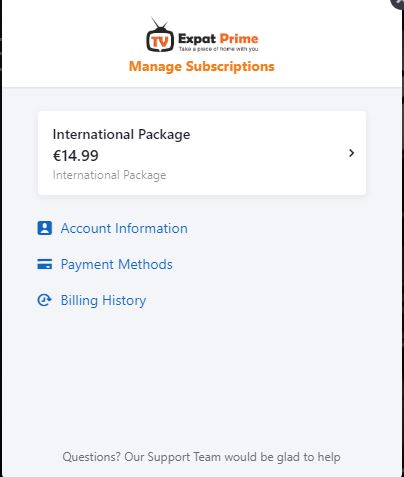This screenshot has height=477, width=404.
Task: Open the Payment Methods link
Action: coord(117,264)
